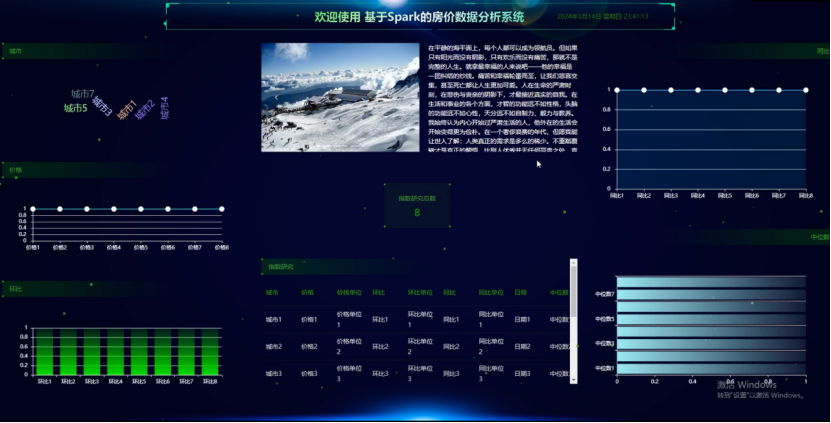This screenshot has width=831, height=423.
Task: Click the 同比1 table cell
Action: coord(451,320)
